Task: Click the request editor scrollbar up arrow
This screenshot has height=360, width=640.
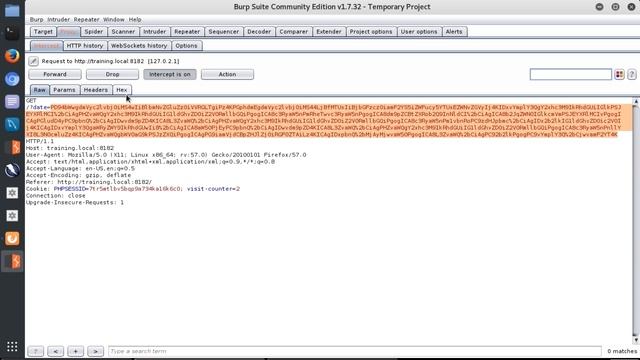Action: 636,101
